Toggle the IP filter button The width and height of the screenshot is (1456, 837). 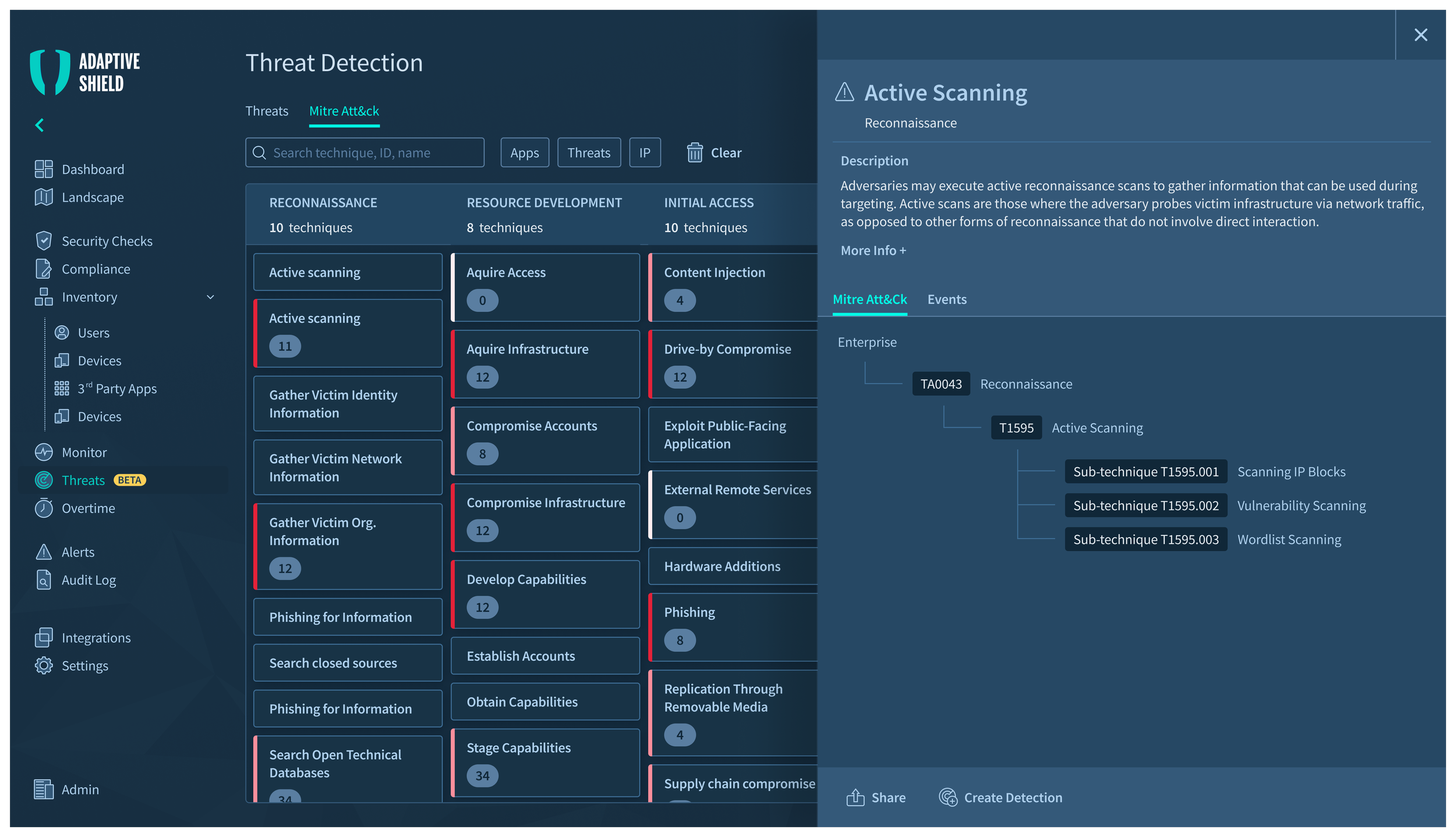tap(644, 152)
